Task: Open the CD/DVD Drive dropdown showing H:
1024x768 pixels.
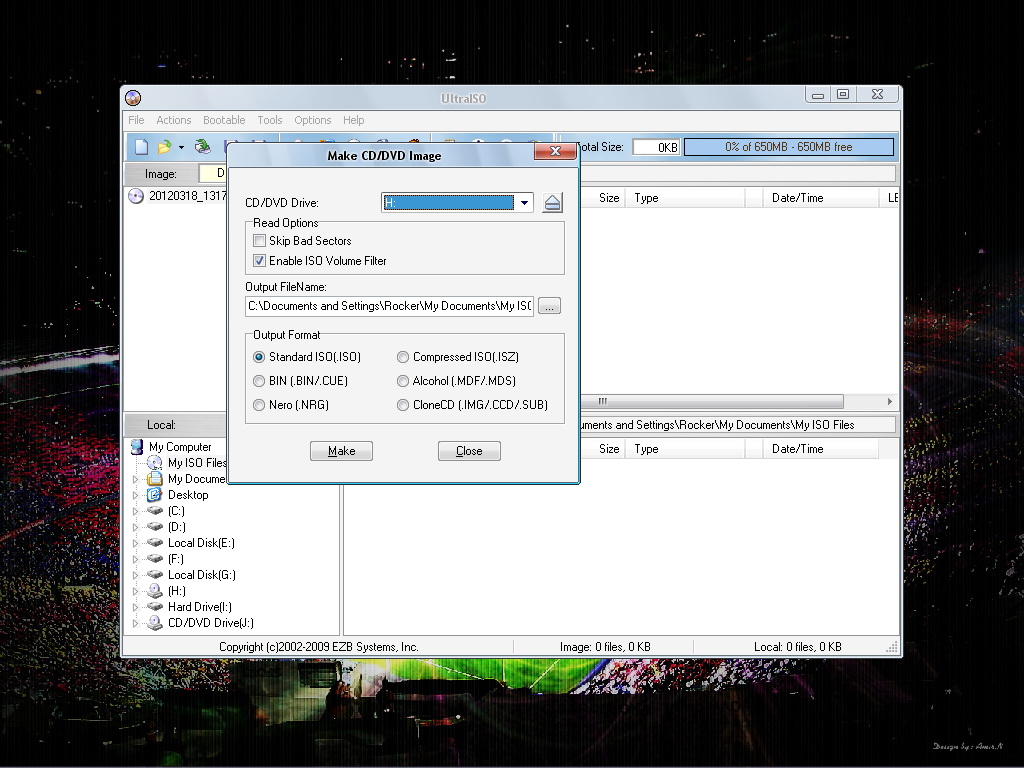Action: (457, 202)
